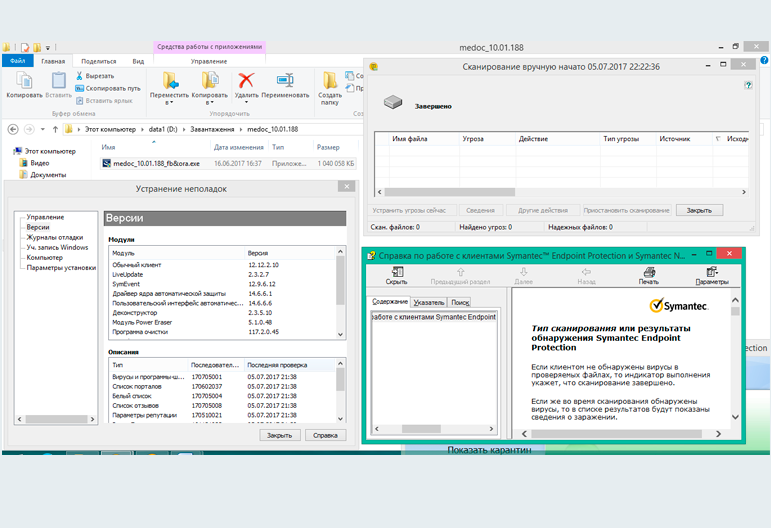Click Создать папку icon
This screenshot has width=771, height=528.
329,81
